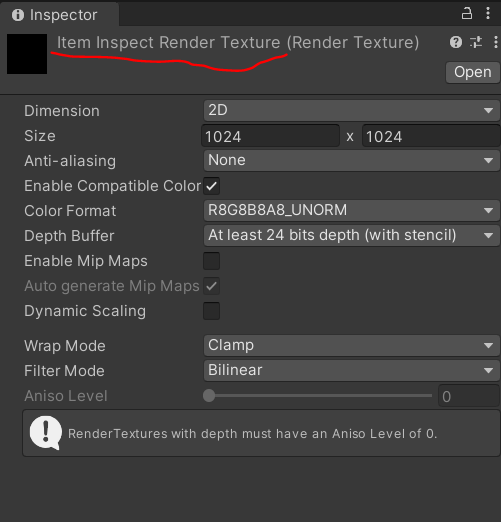
Task: Open the Color Format dropdown
Action: pos(352,210)
